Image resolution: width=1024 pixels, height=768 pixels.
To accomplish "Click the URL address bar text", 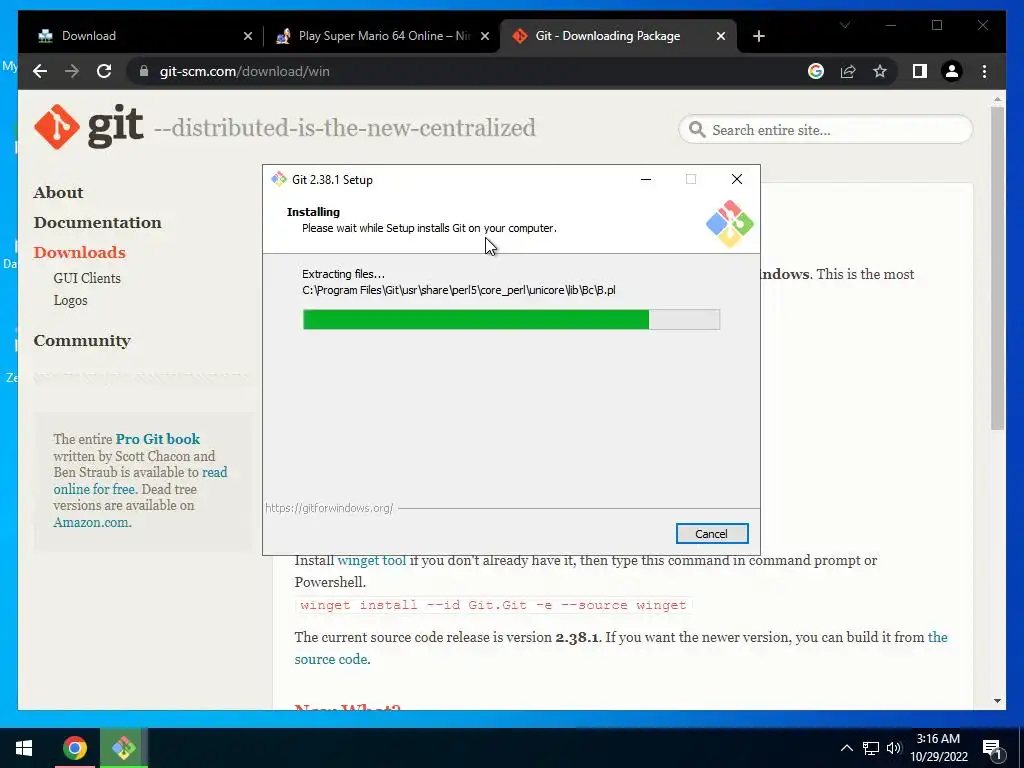I will pyautogui.click(x=244, y=71).
